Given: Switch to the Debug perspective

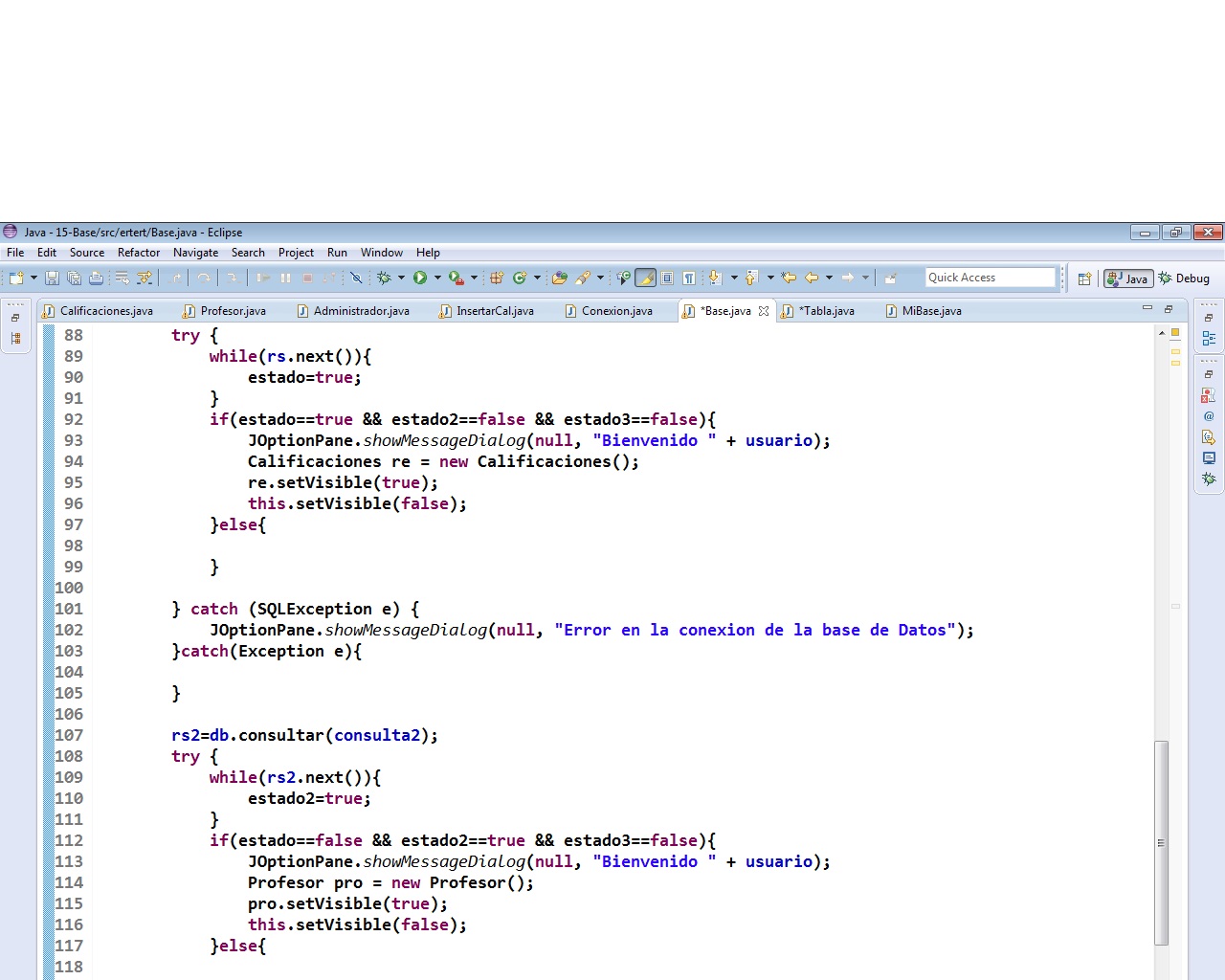Looking at the screenshot, I should (x=1184, y=278).
